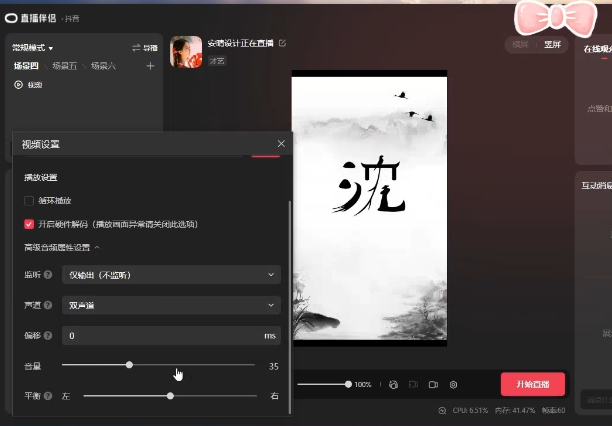Close the 视频设置 dialog
612x426 pixels.
(281, 144)
